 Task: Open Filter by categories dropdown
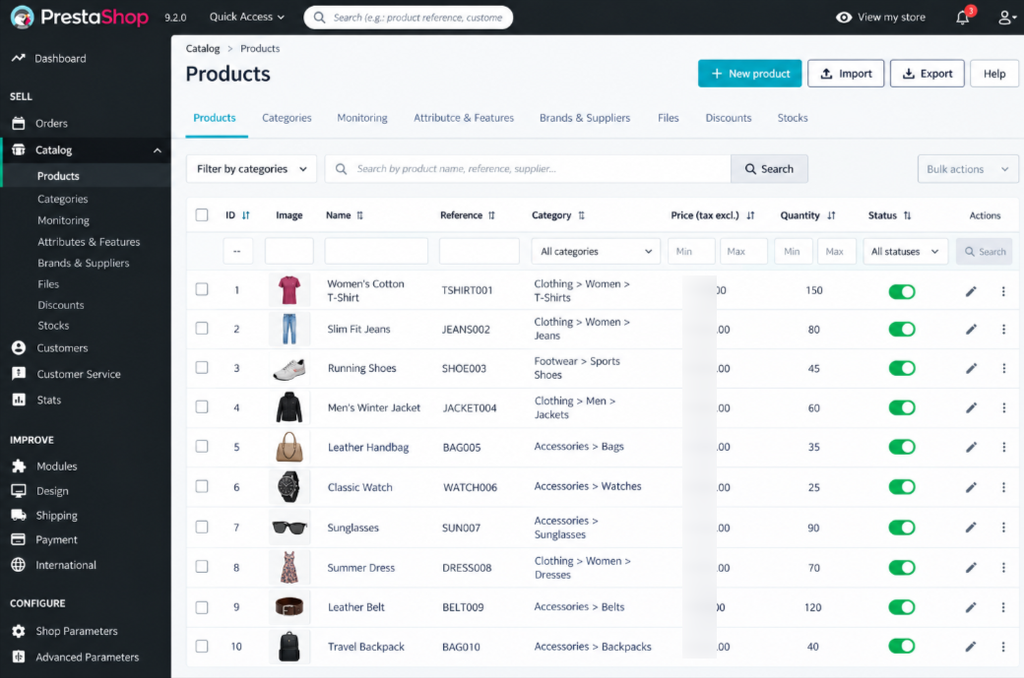251,169
